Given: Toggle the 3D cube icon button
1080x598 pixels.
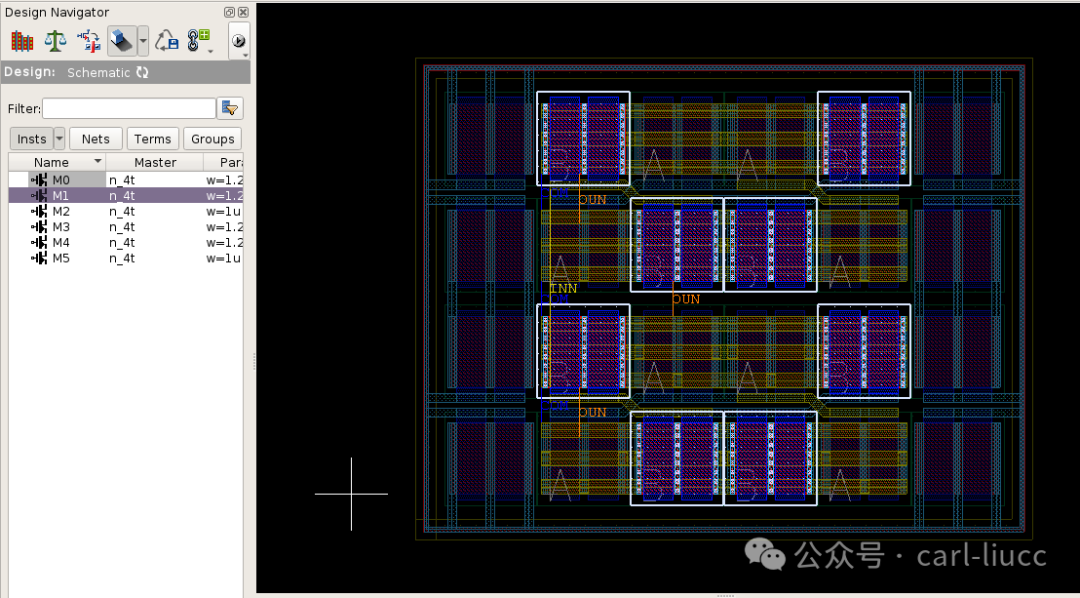Looking at the screenshot, I should coord(122,41).
